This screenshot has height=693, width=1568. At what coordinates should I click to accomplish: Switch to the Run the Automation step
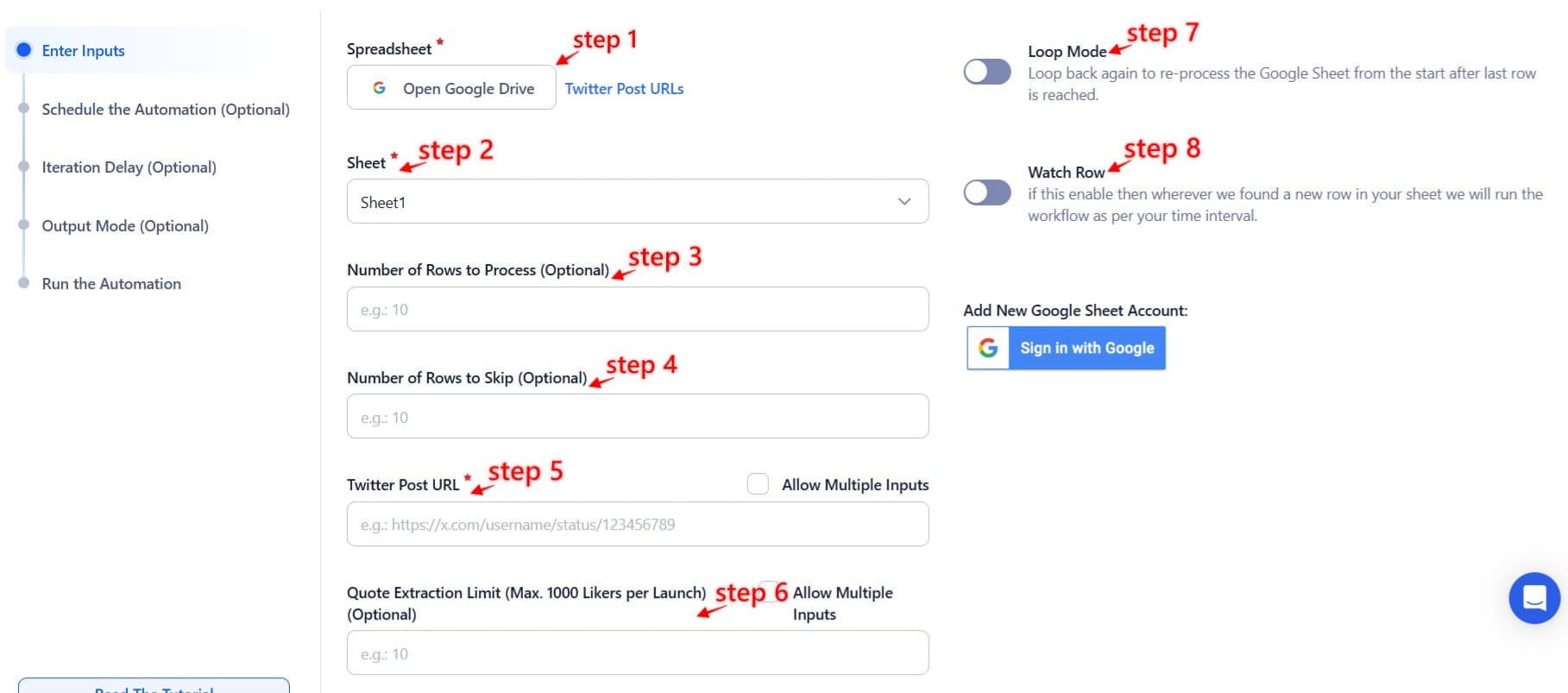(x=110, y=283)
